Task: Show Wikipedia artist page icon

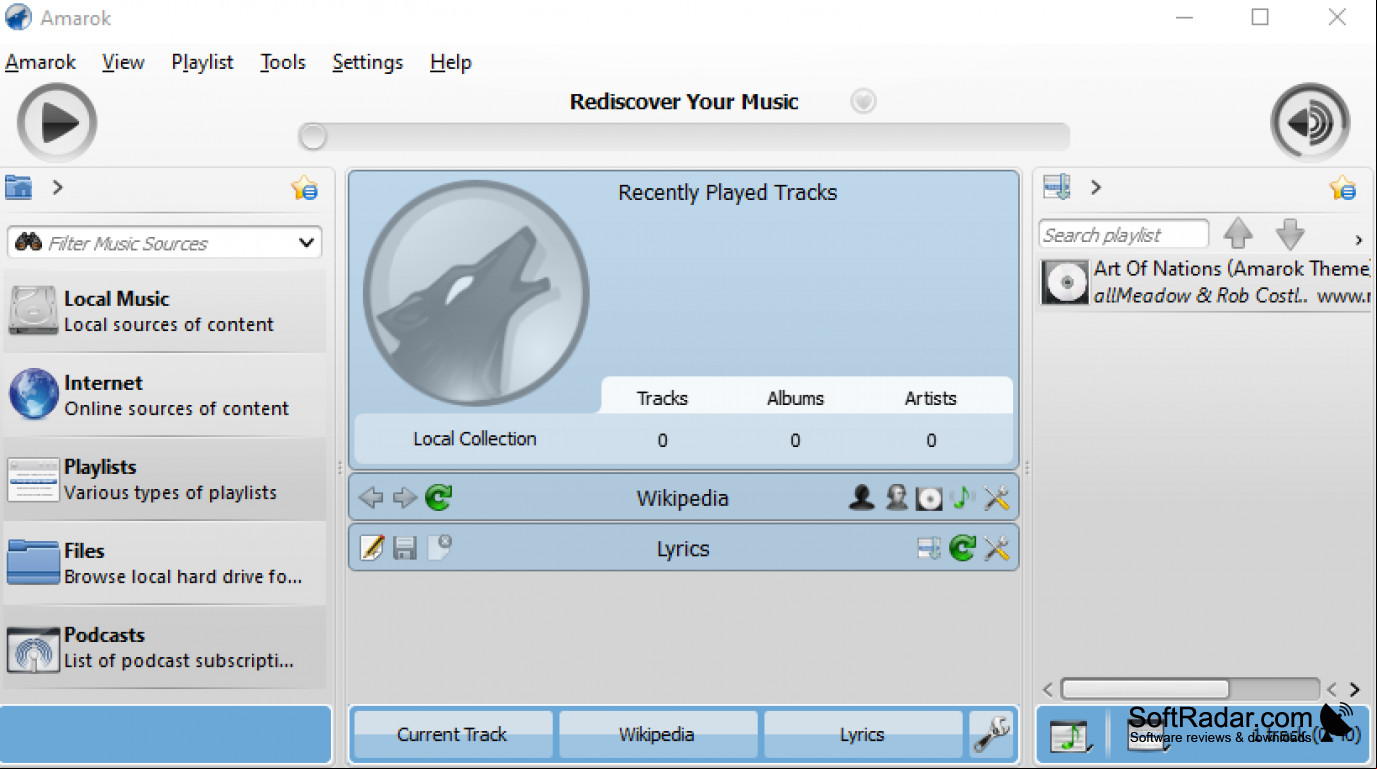Action: click(861, 497)
